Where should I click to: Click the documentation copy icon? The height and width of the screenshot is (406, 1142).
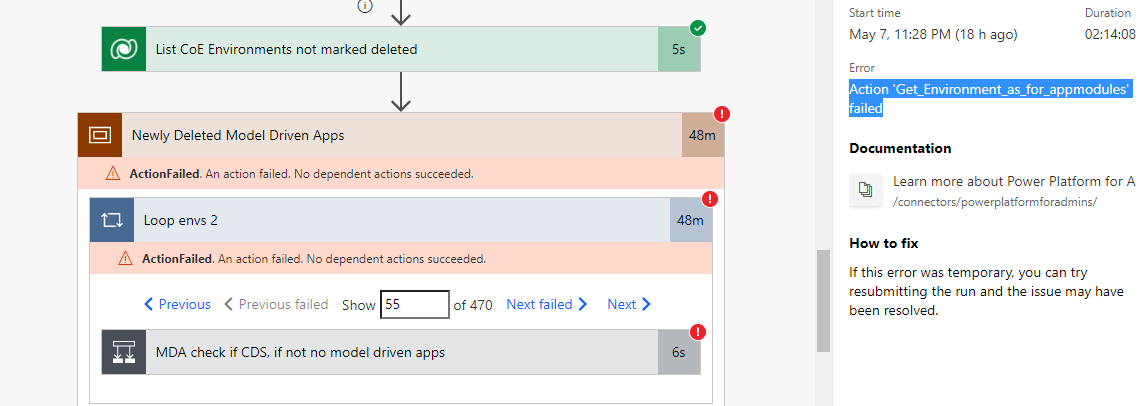(x=866, y=190)
